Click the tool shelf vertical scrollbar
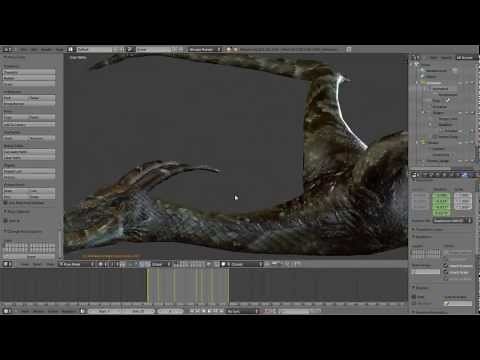The height and width of the screenshot is (360, 480). [59, 243]
